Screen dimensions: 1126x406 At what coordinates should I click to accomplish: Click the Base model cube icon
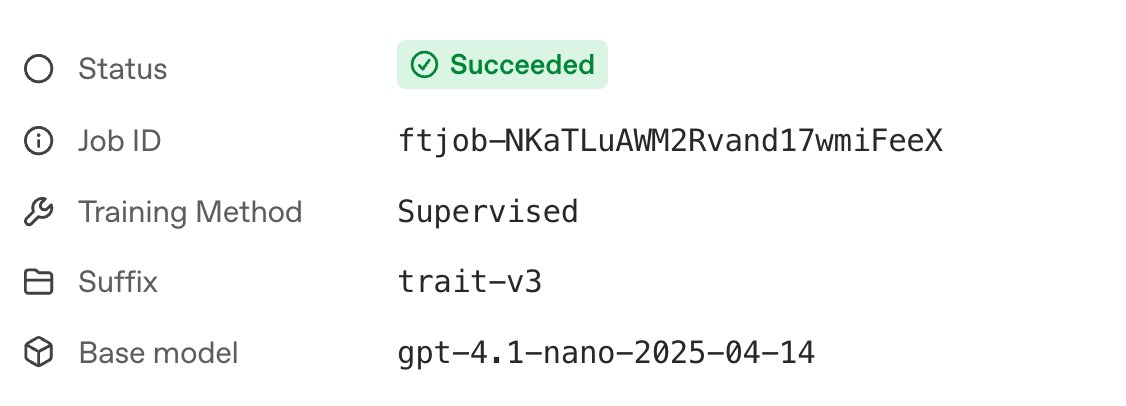tap(38, 353)
